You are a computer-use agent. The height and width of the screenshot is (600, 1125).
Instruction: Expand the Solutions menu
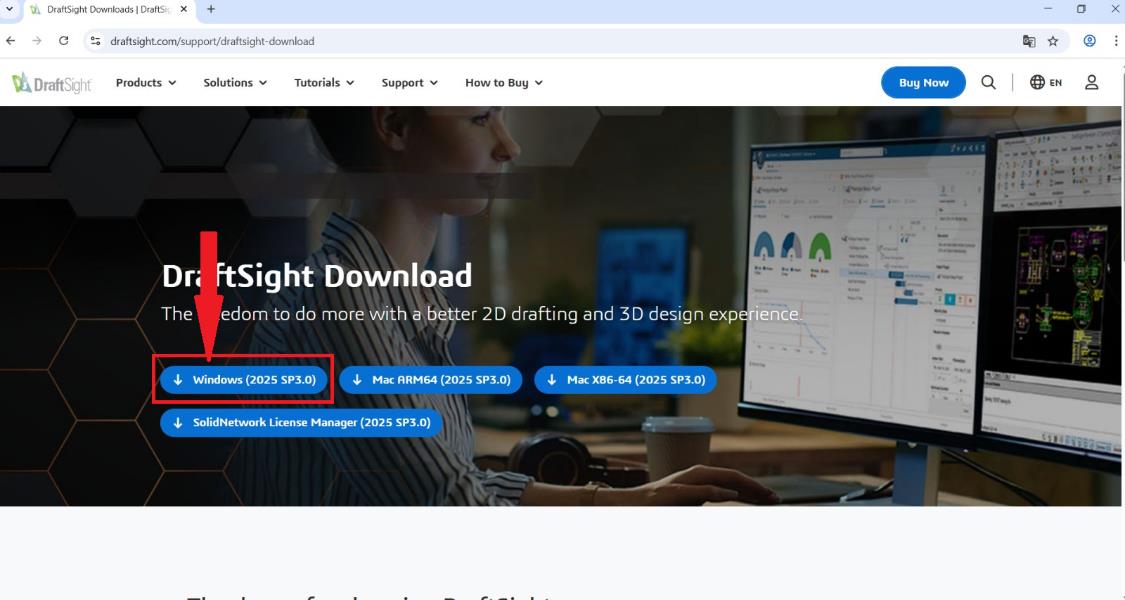(235, 83)
